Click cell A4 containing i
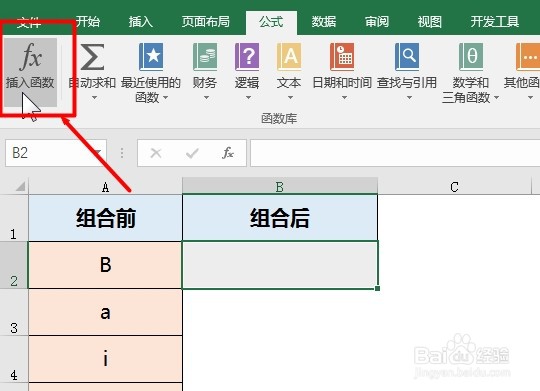This screenshot has width=540, height=391. [x=105, y=359]
